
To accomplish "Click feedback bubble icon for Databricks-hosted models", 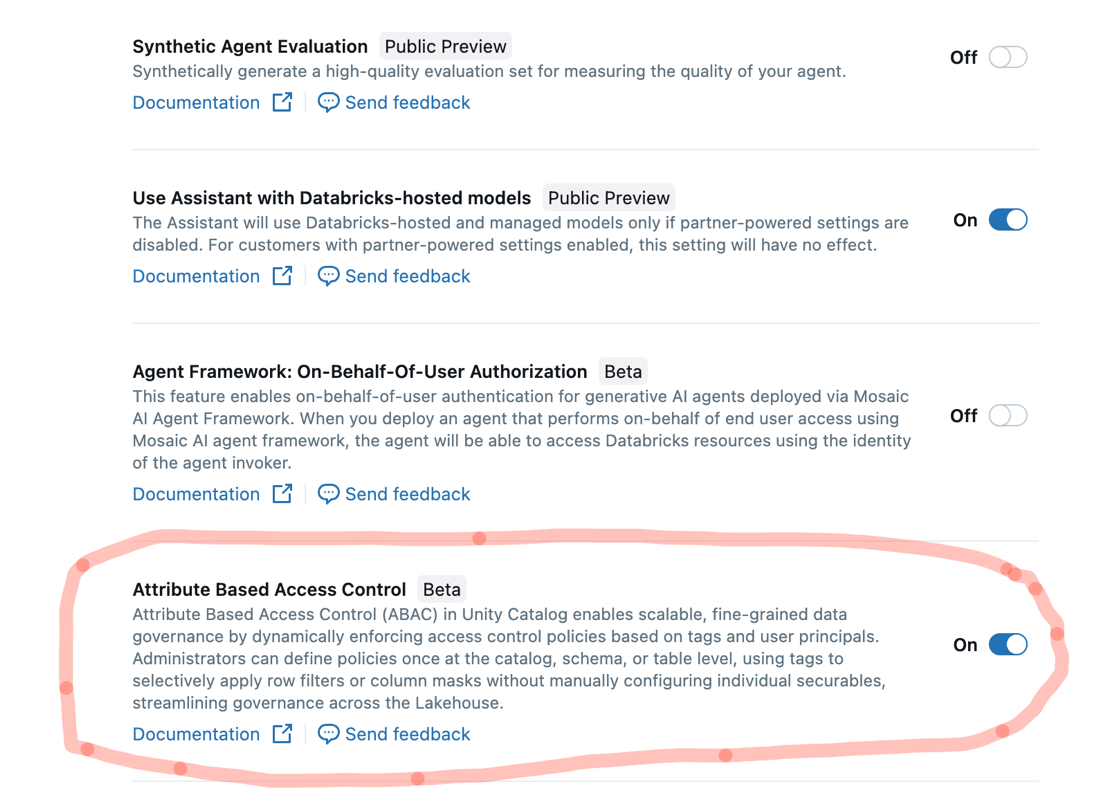I will point(328,276).
